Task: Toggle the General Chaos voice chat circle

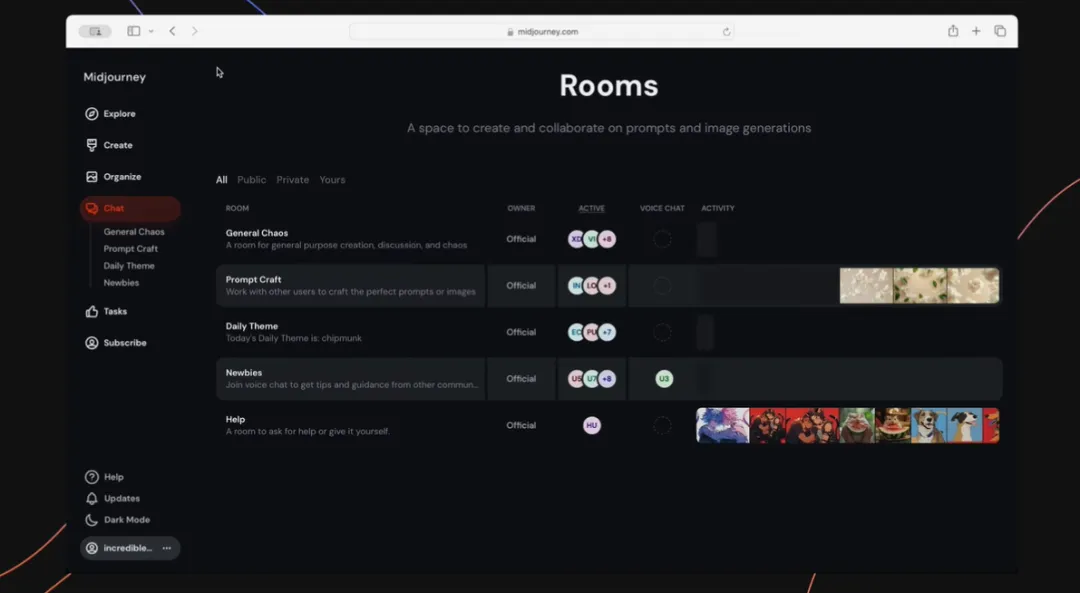Action: click(662, 239)
